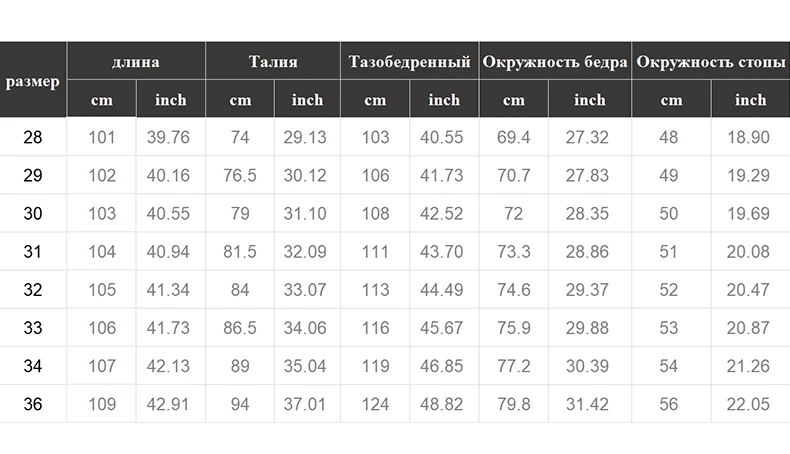Select size 34 row label
This screenshot has width=790, height=454.
[33, 366]
